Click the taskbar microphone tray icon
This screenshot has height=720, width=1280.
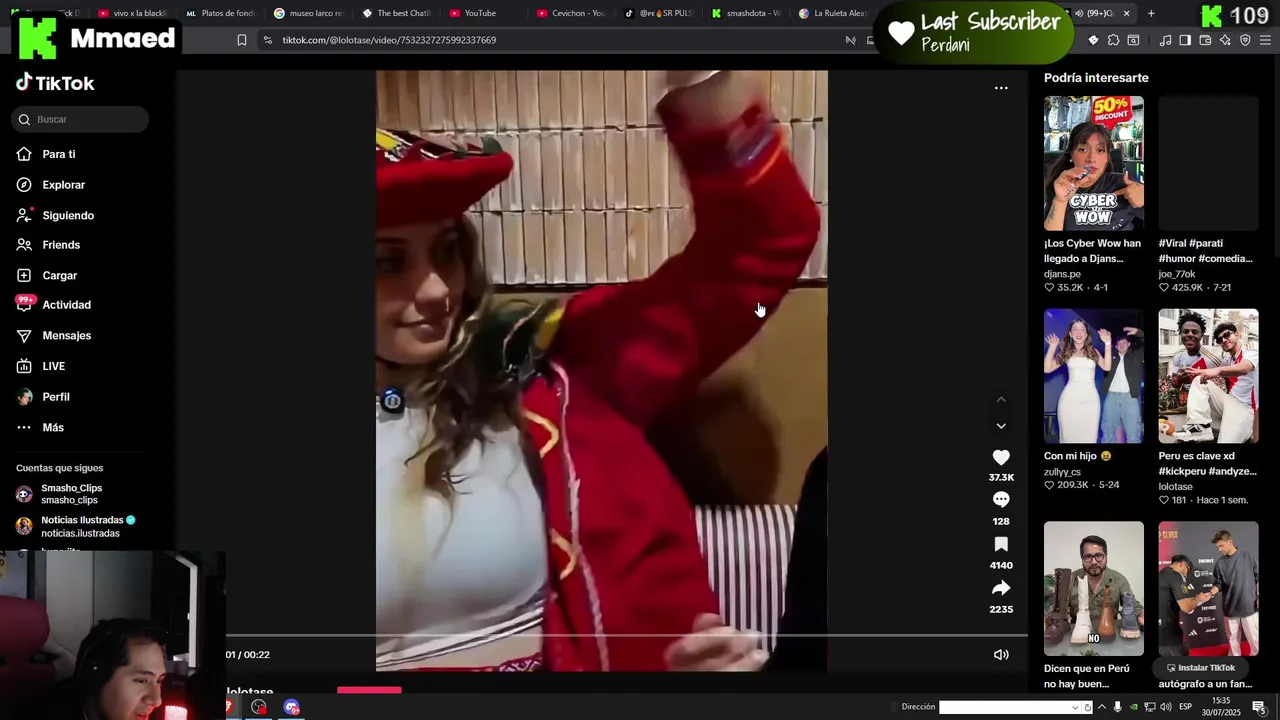coord(1118,707)
